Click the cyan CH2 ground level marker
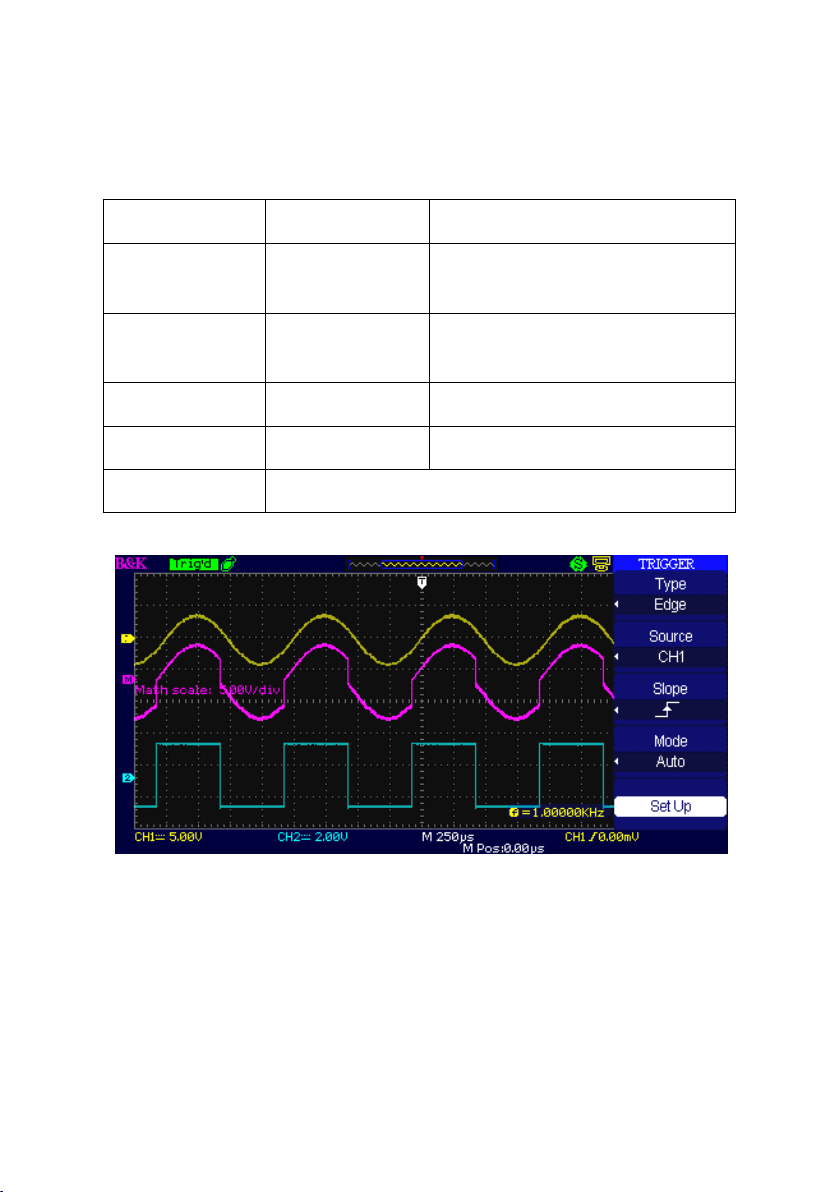Image resolution: width=840 pixels, height=1192 pixels. [128, 778]
